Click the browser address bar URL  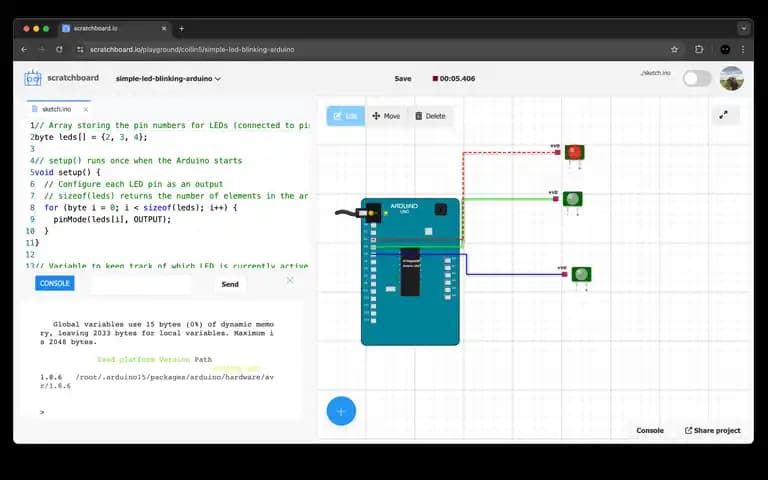click(x=192, y=49)
